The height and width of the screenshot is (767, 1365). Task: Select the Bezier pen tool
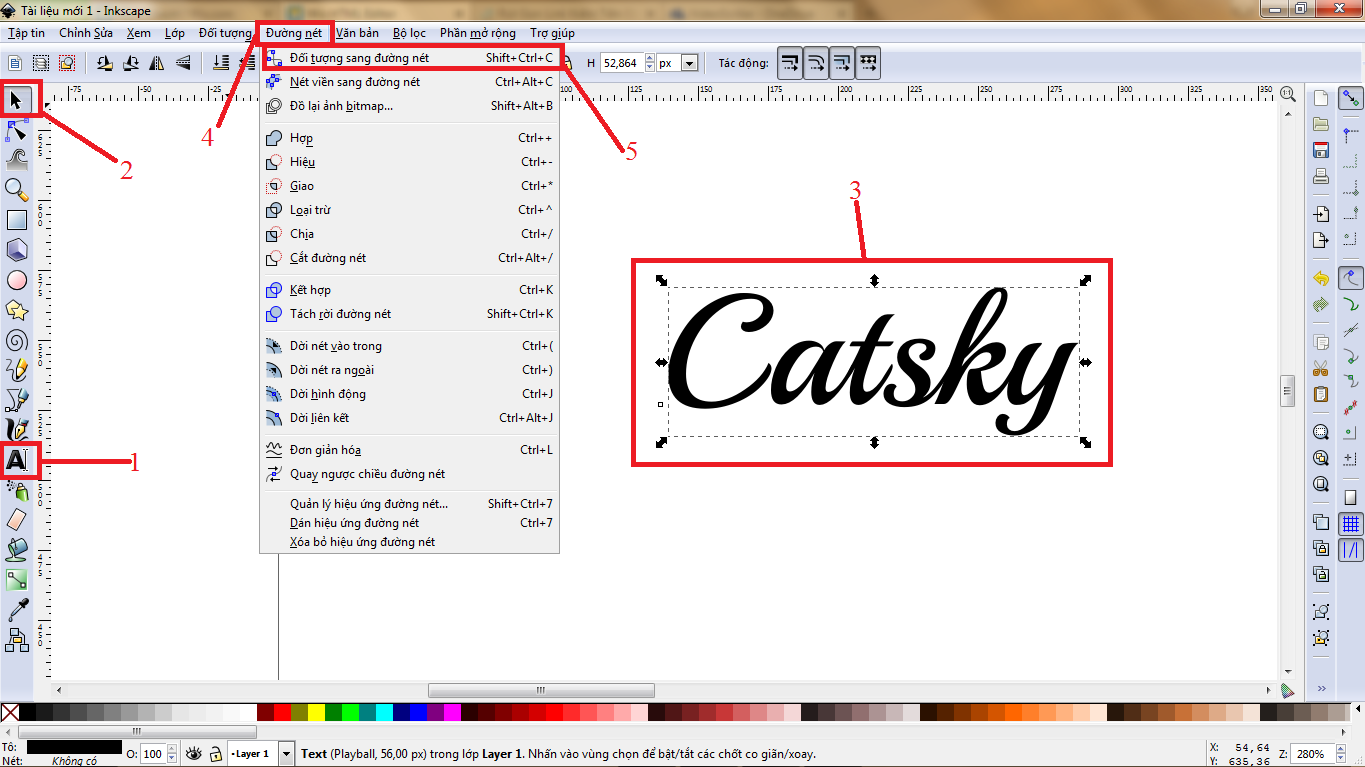pos(17,400)
